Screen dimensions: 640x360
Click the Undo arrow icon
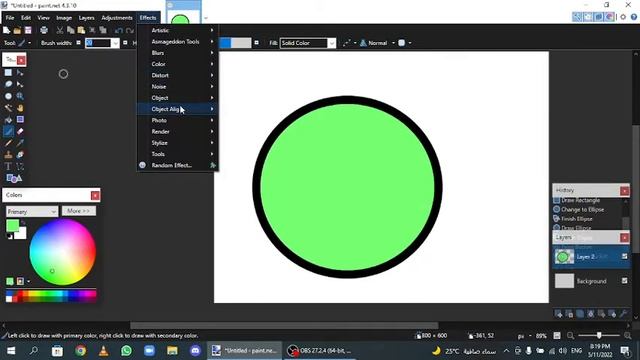tap(119, 31)
